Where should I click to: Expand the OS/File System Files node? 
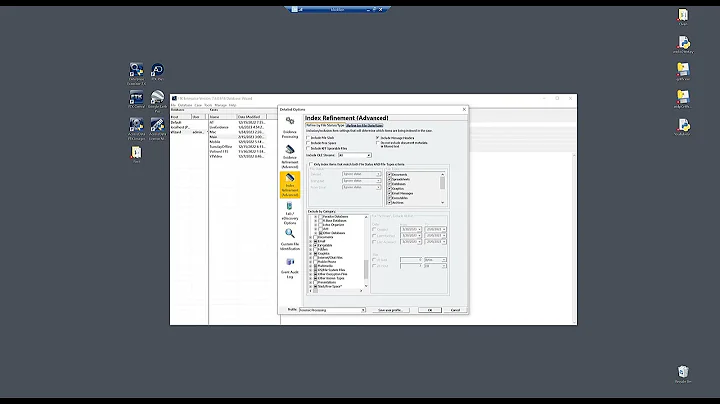pyautogui.click(x=310, y=270)
